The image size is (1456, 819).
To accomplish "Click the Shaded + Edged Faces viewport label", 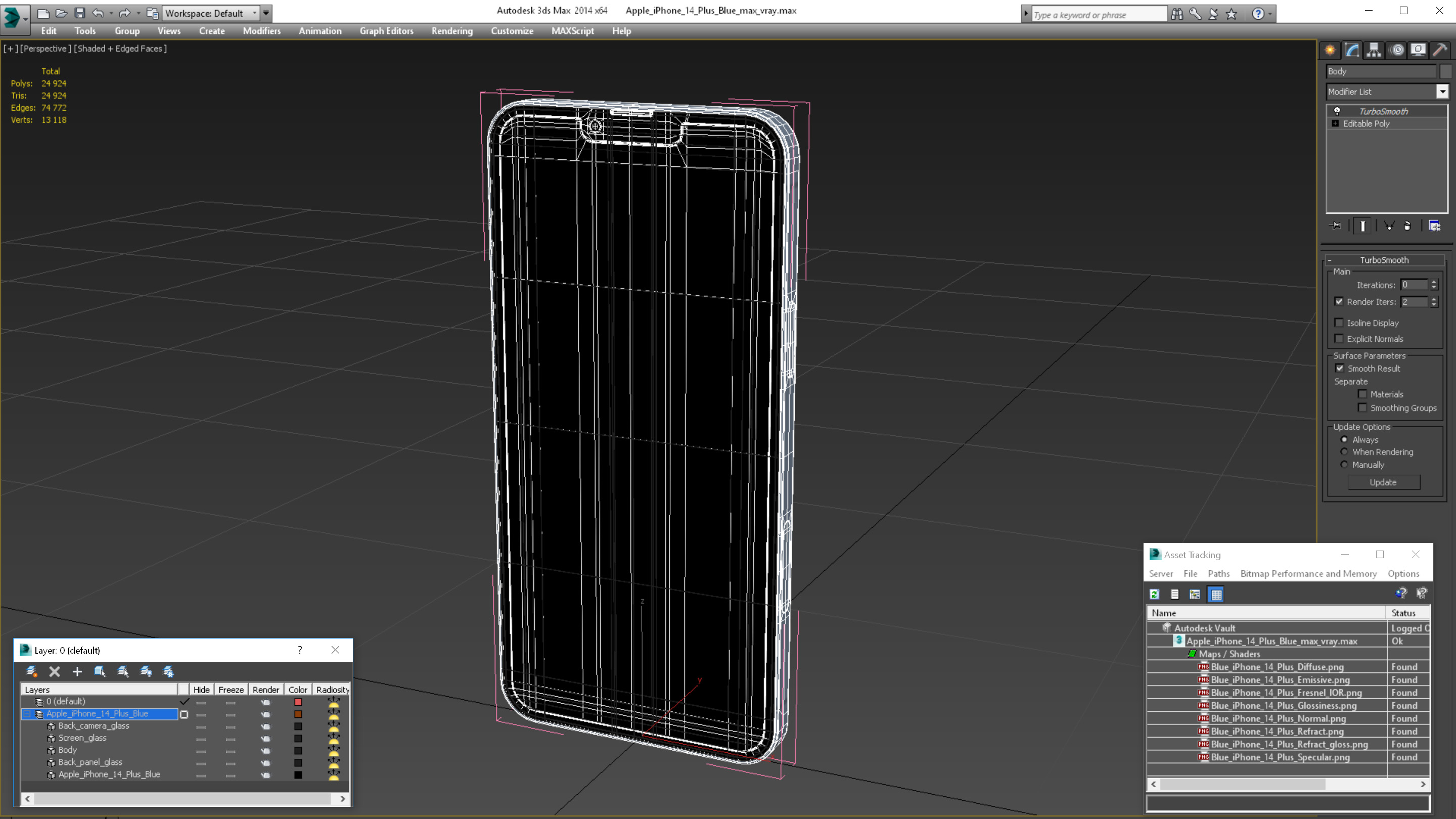I will (x=120, y=49).
